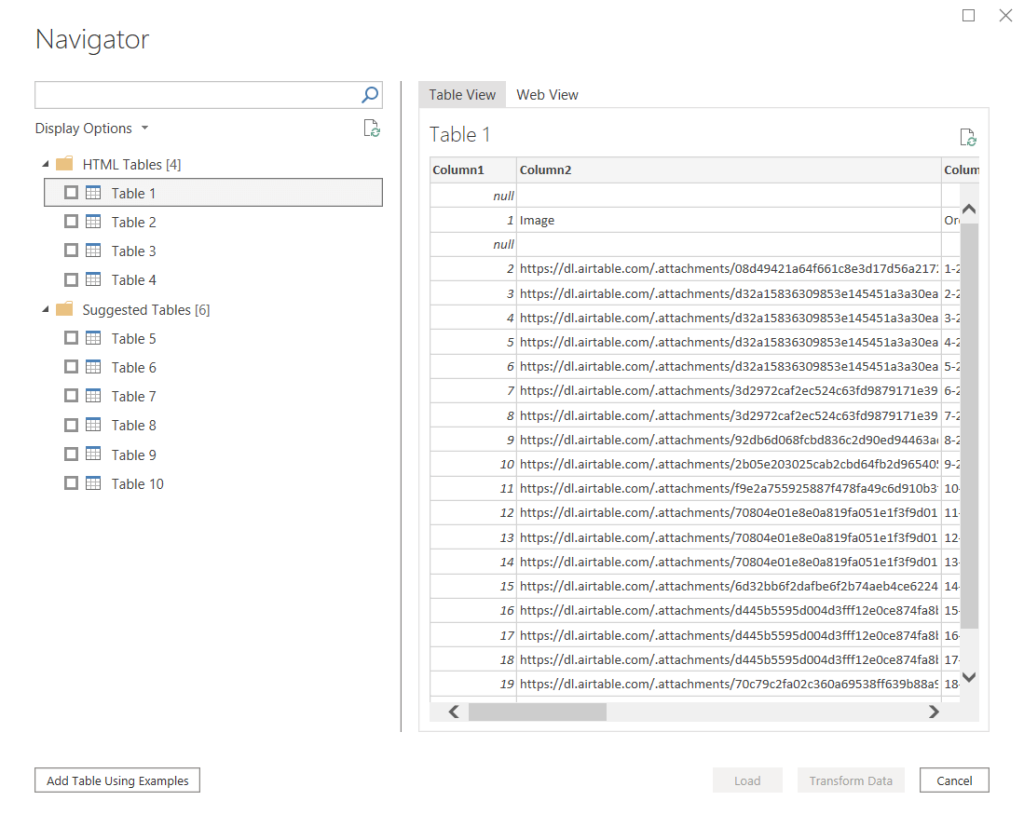Collapse the Suggested Tables node
This screenshot has height=814, width=1024.
pyautogui.click(x=44, y=310)
